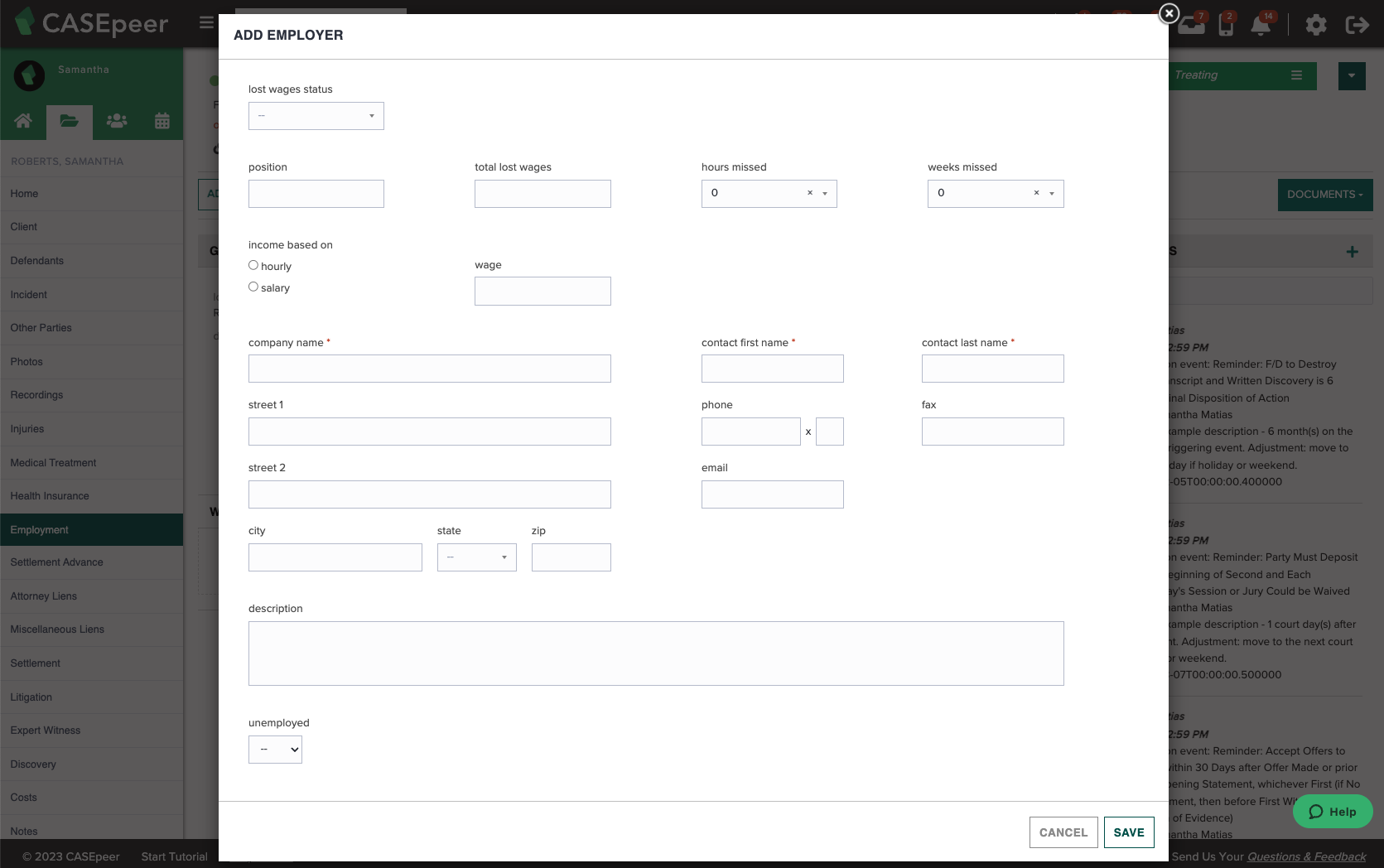The width and height of the screenshot is (1384, 868).
Task: Open notifications via the bell icon
Action: point(1261,27)
